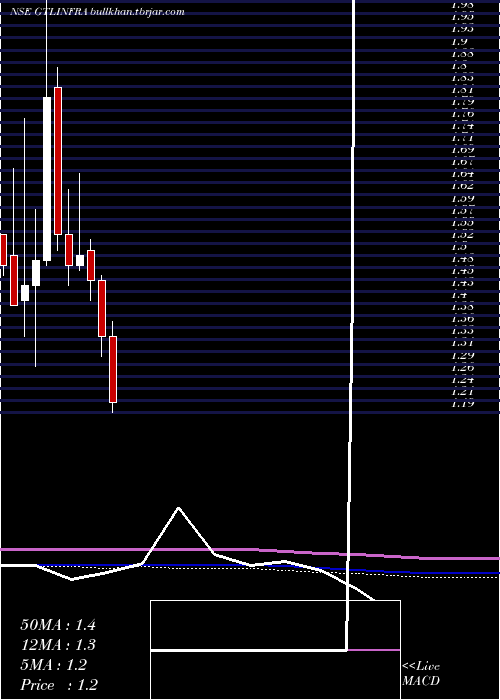Click the white MACD histogram box
The image size is (500, 700).
[275, 650]
